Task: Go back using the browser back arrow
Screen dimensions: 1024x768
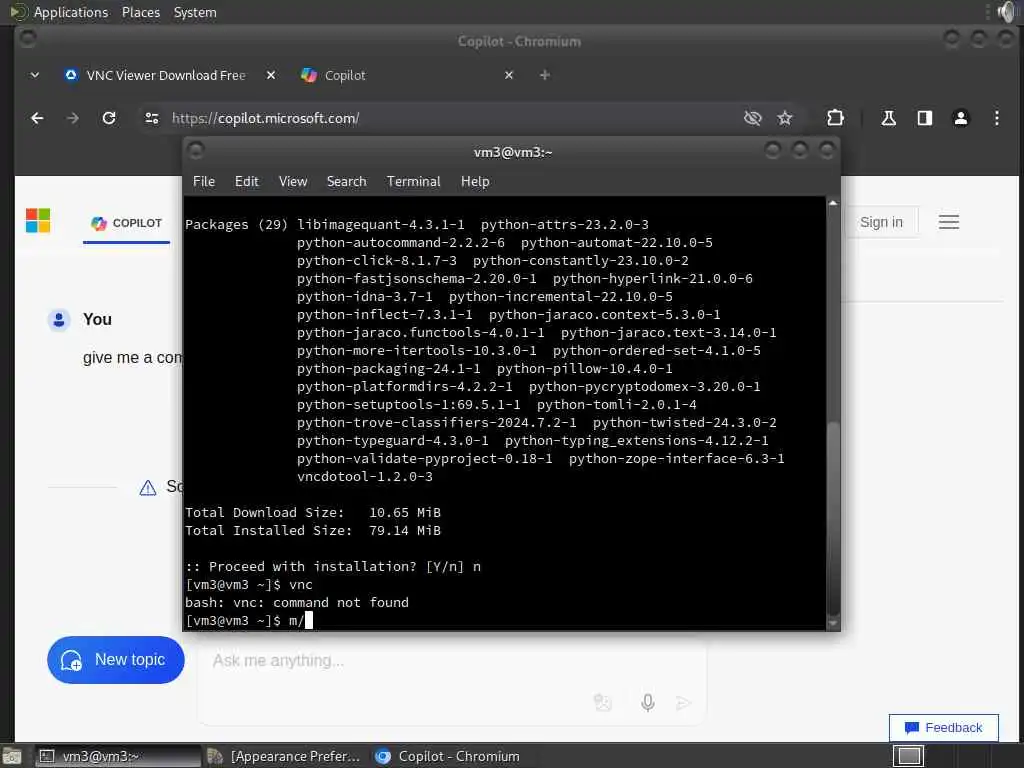Action: point(37,118)
